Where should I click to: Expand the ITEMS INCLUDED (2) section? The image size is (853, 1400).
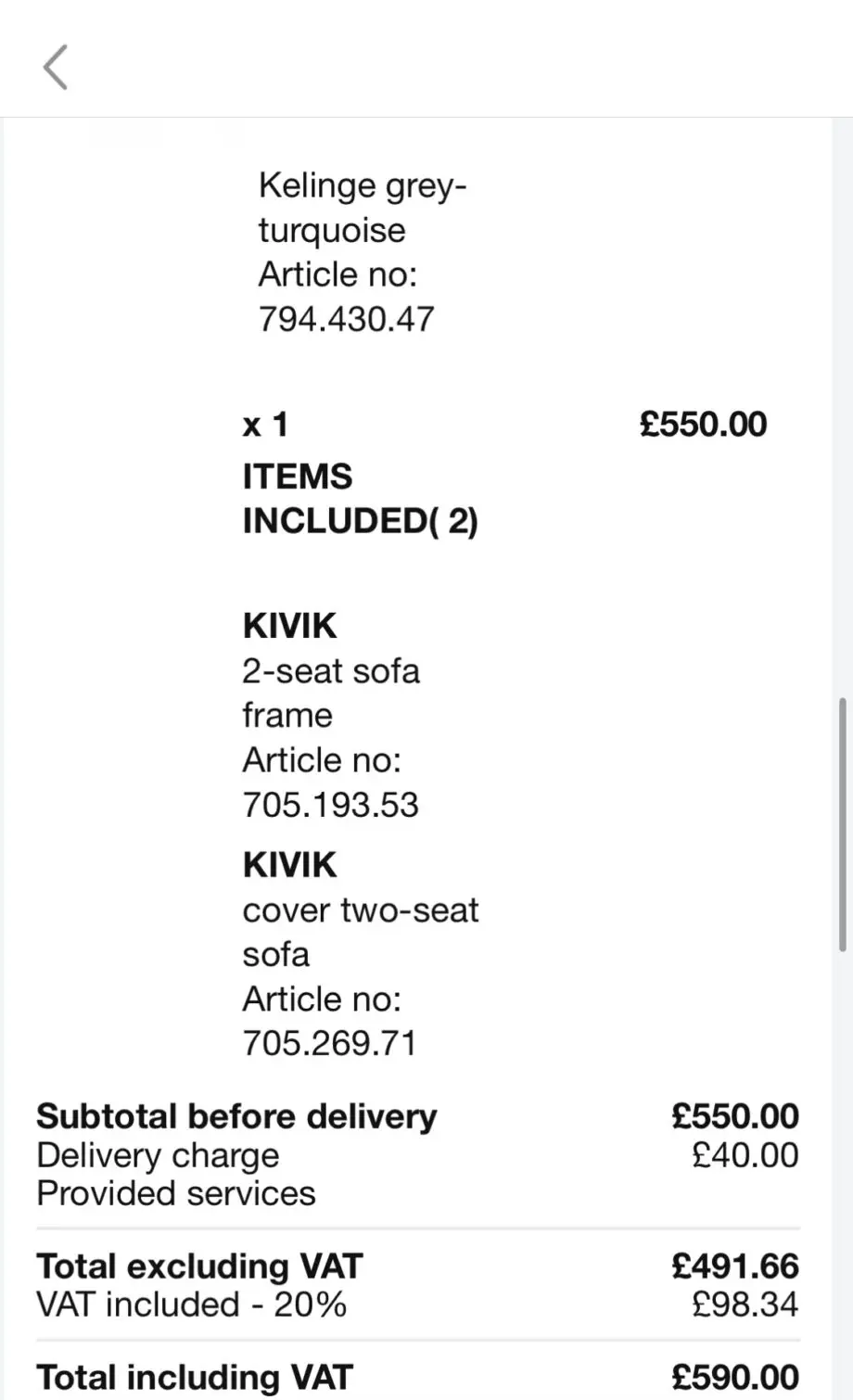point(360,499)
